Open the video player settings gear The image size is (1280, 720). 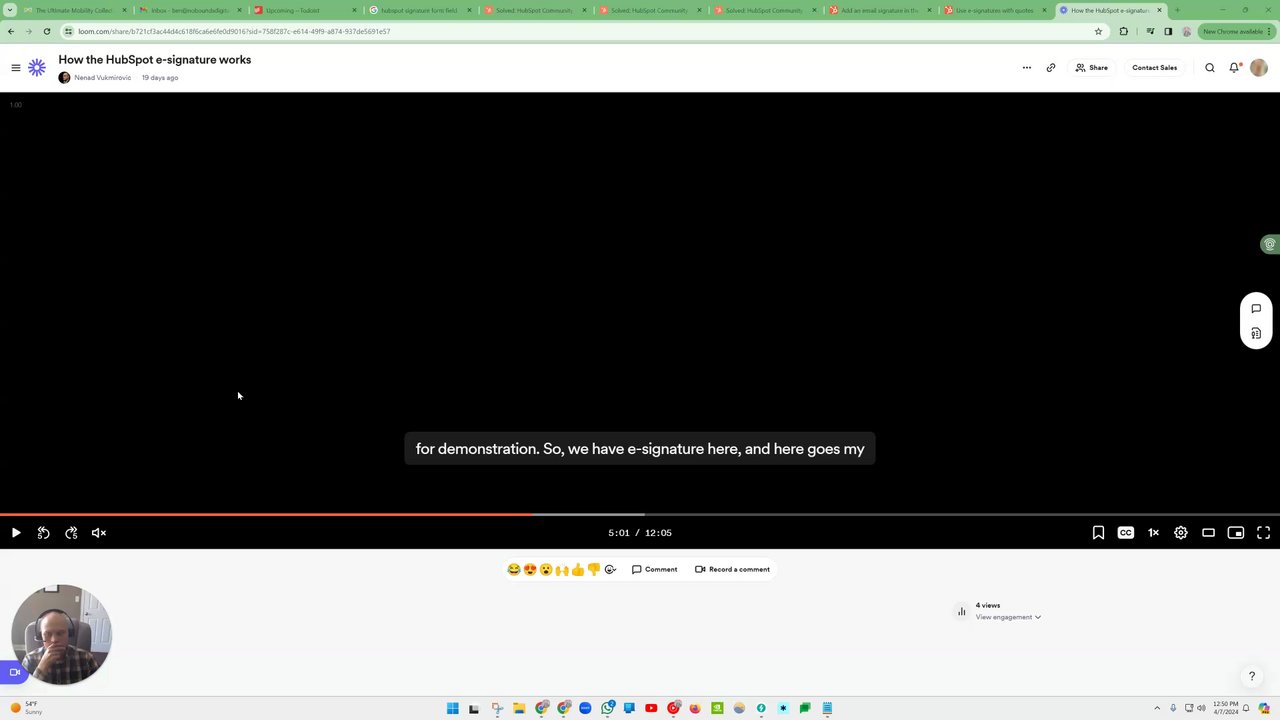[1181, 533]
